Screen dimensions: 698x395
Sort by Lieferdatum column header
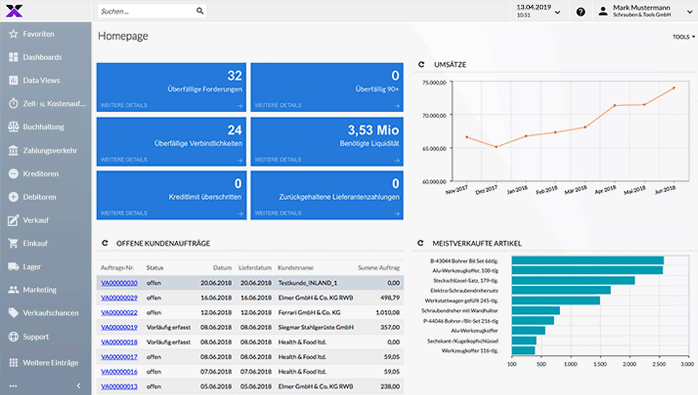pos(255,268)
